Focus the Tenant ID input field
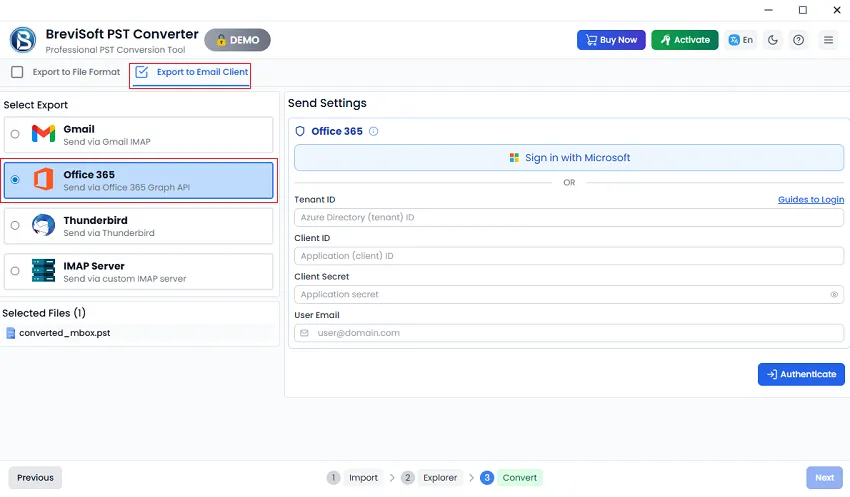 [569, 217]
